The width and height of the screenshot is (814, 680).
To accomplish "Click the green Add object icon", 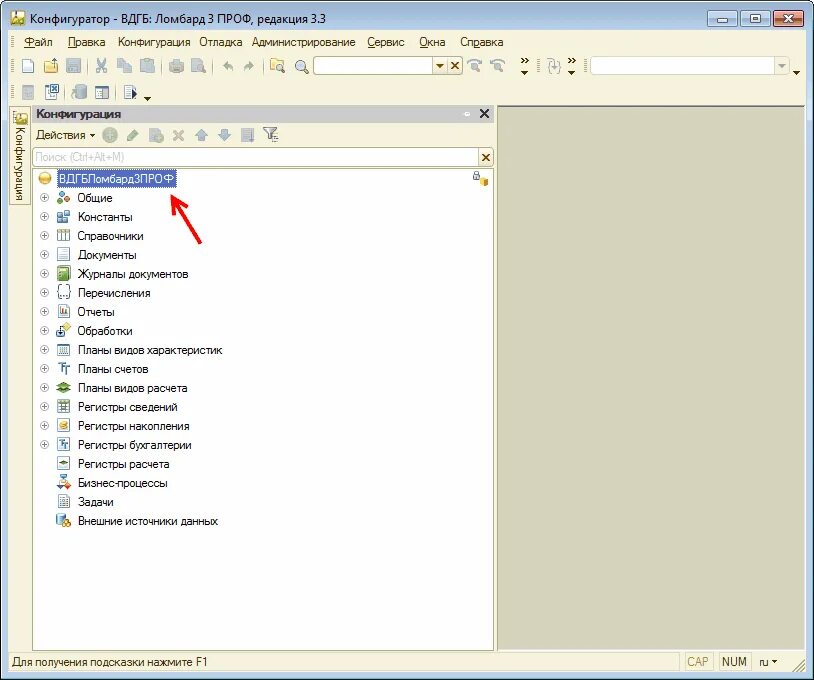I will coord(110,135).
